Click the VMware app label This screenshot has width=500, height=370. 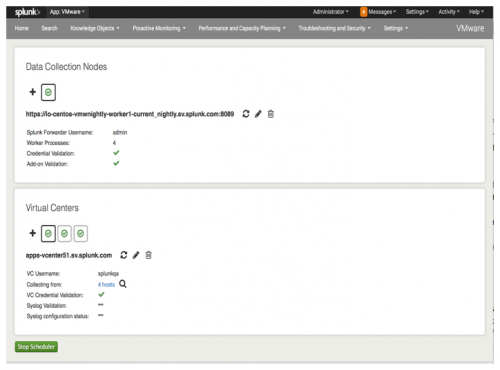pyautogui.click(x=470, y=28)
